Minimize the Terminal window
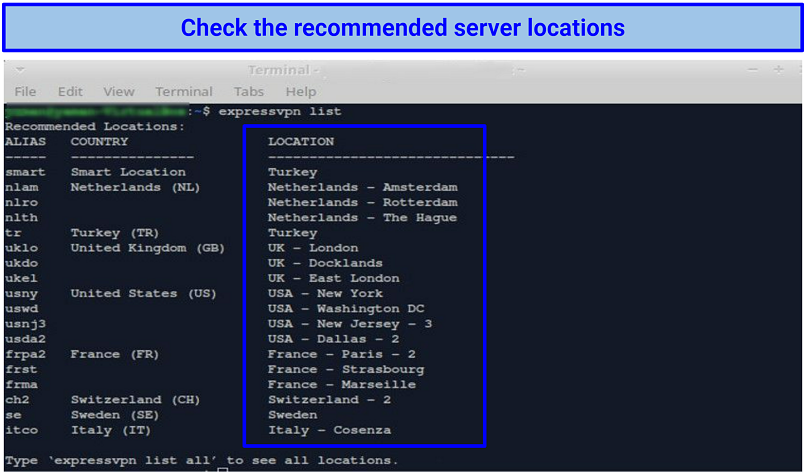Viewport: 806px width, 475px height. tap(753, 69)
